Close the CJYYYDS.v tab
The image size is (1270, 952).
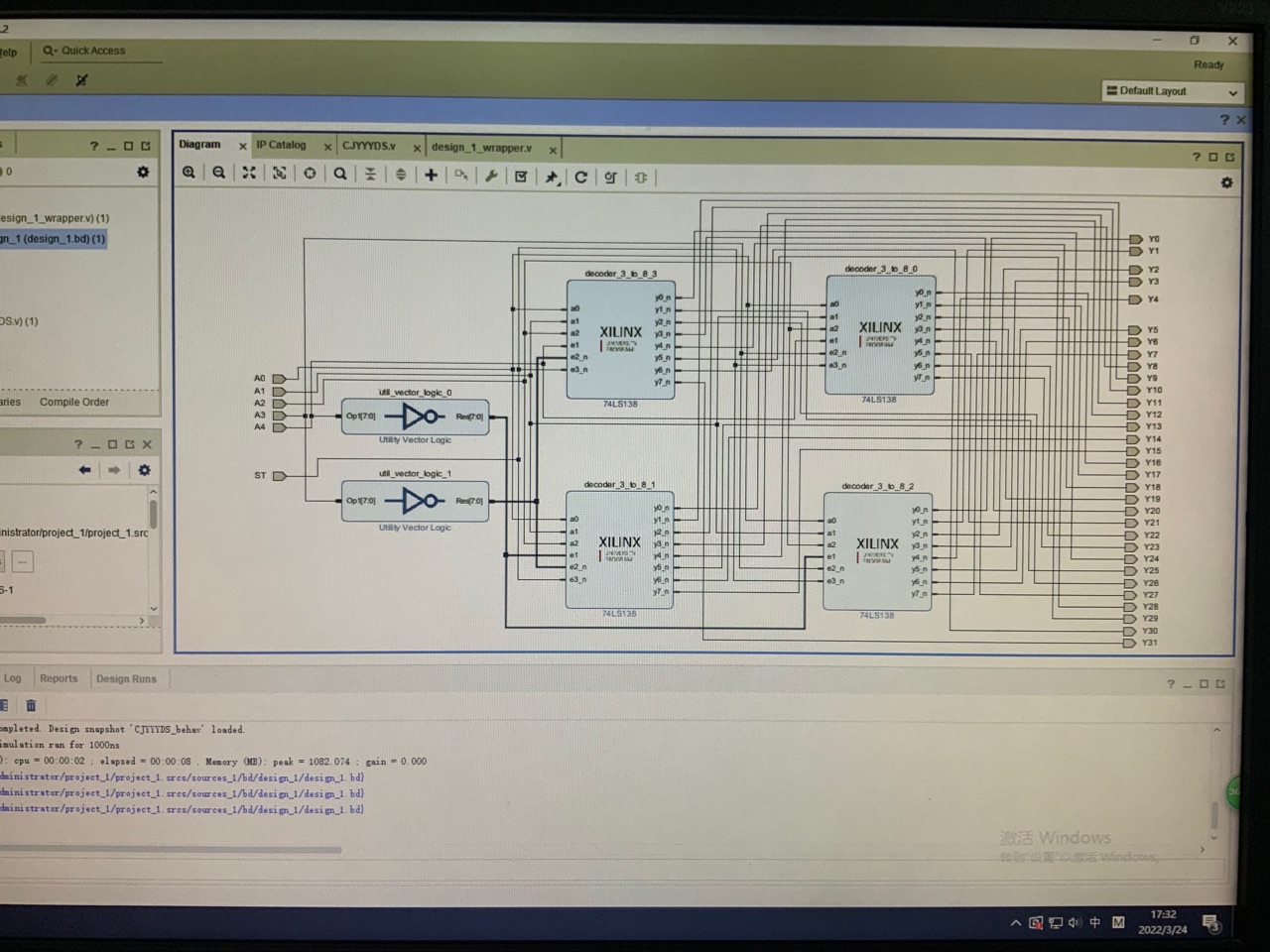(417, 148)
